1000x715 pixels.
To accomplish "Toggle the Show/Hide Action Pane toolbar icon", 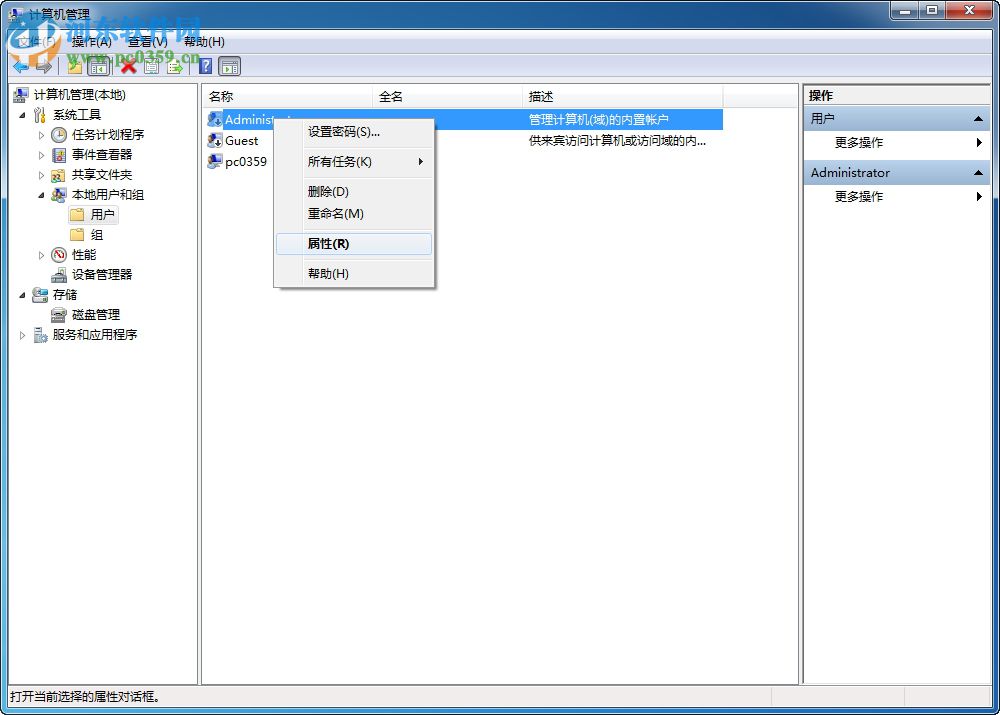I will pos(230,66).
